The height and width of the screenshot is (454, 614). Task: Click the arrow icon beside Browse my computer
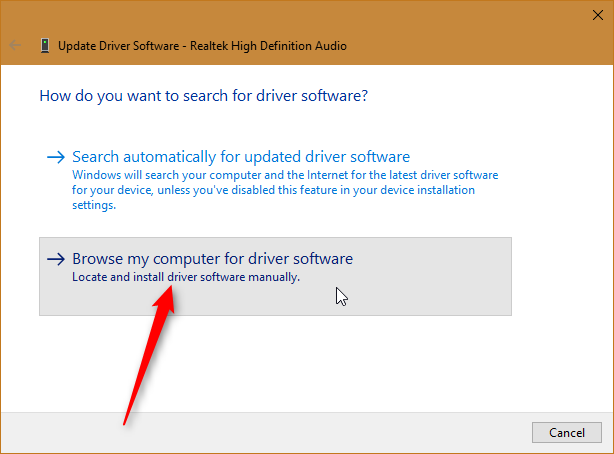[56, 259]
